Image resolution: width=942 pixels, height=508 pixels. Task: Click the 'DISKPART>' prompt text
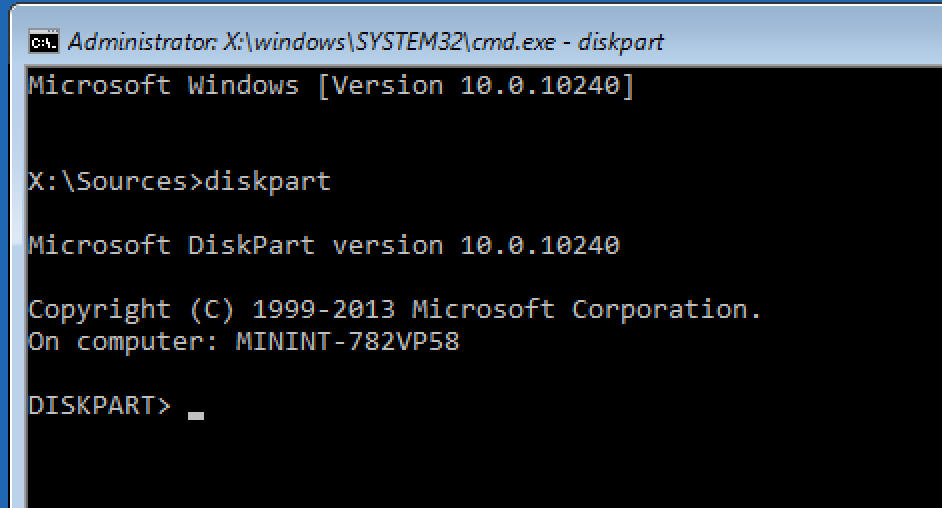[x=100, y=405]
